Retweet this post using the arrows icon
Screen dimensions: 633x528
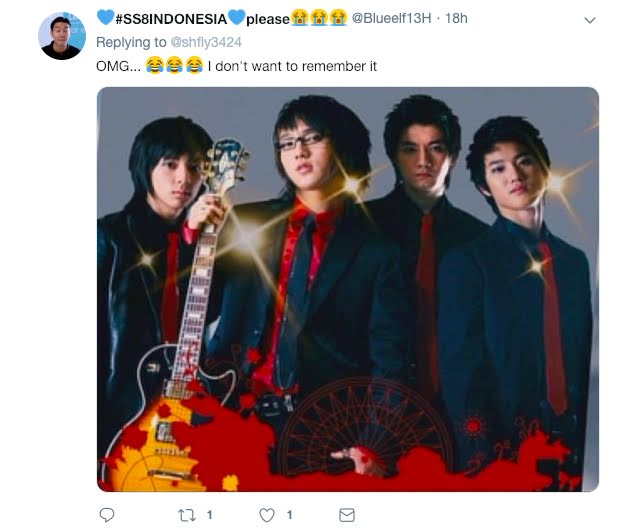pyautogui.click(x=187, y=515)
